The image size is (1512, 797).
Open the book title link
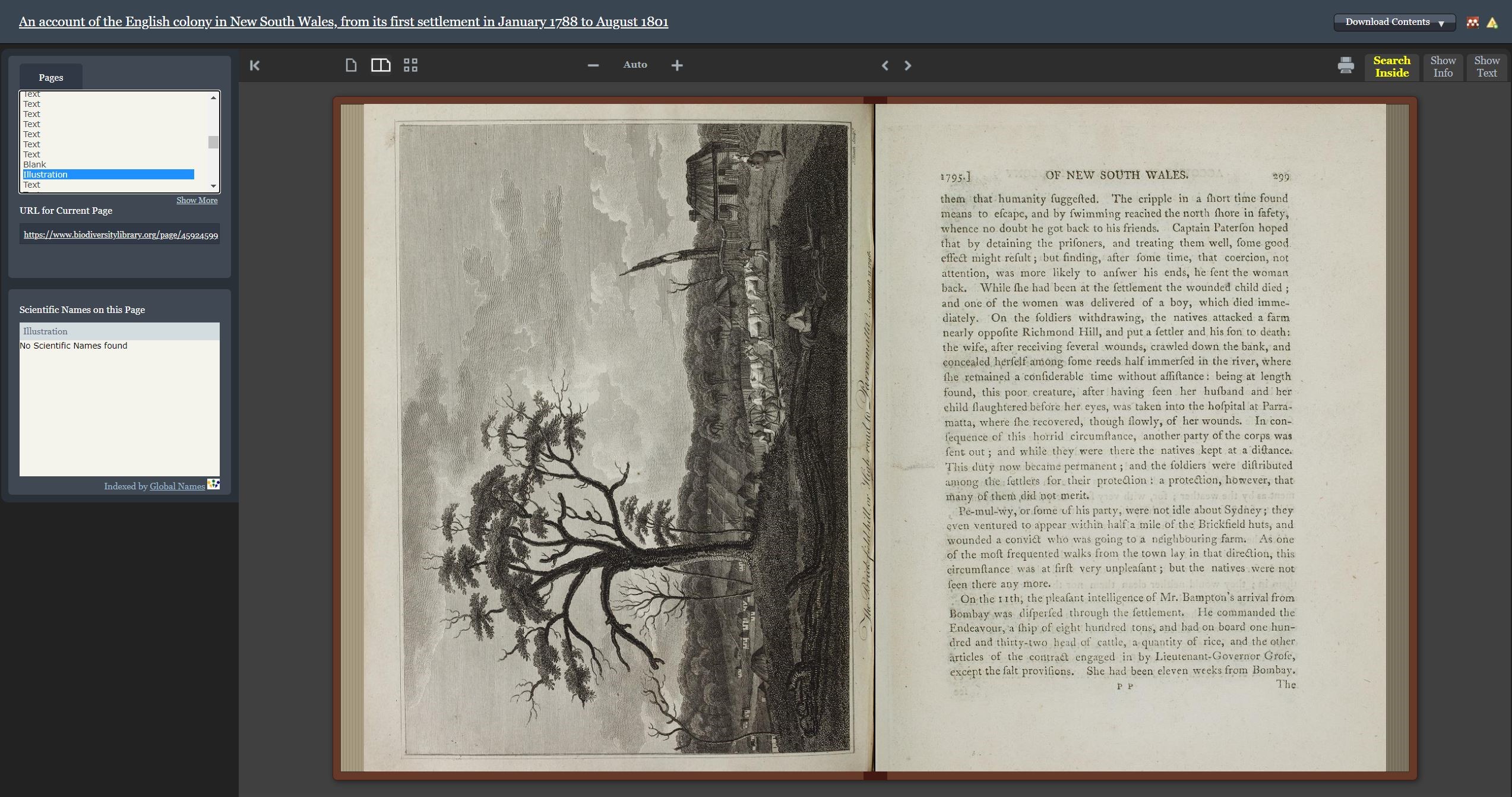(343, 22)
